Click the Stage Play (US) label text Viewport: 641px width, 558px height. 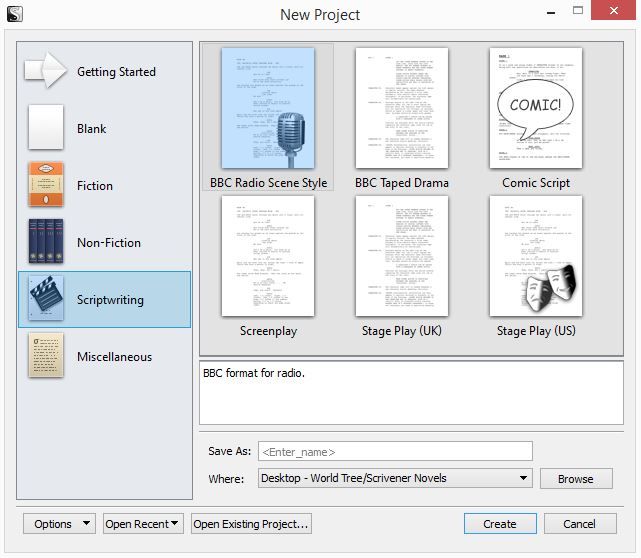tap(536, 331)
